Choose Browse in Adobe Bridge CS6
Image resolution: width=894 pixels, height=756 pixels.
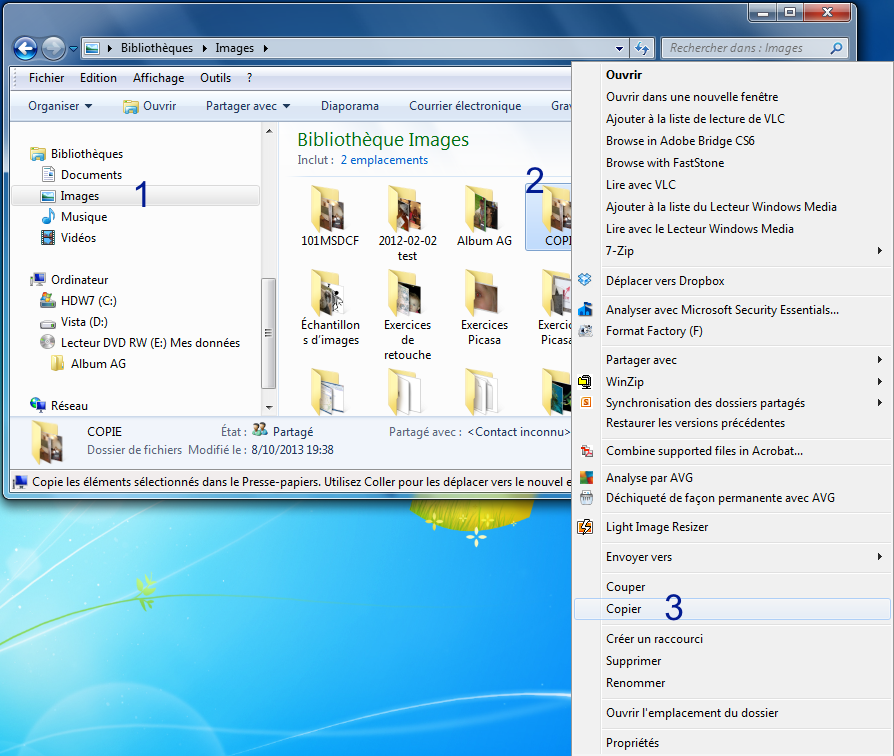(732, 141)
